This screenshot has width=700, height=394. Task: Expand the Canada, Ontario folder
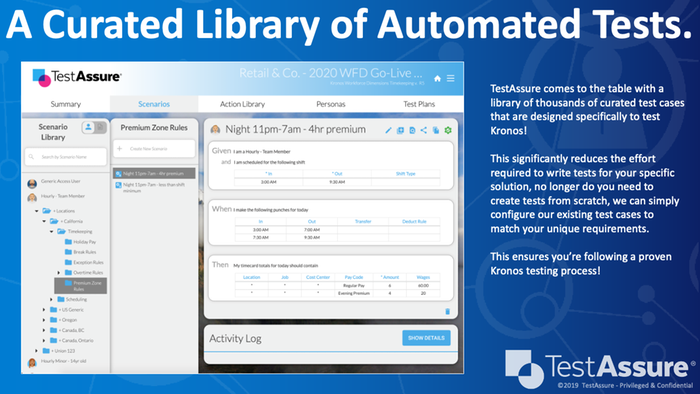click(44, 340)
